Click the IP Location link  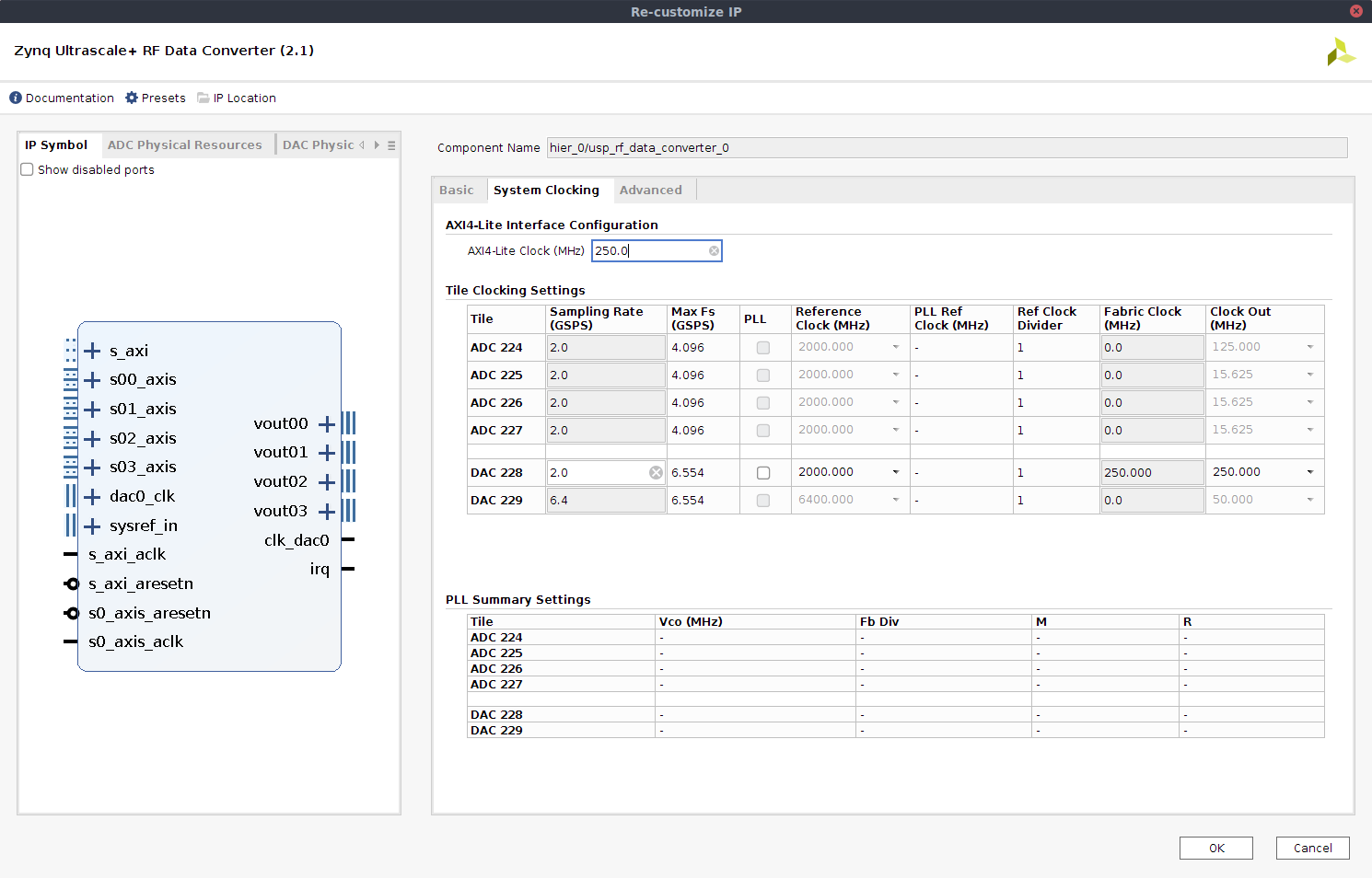tap(245, 98)
